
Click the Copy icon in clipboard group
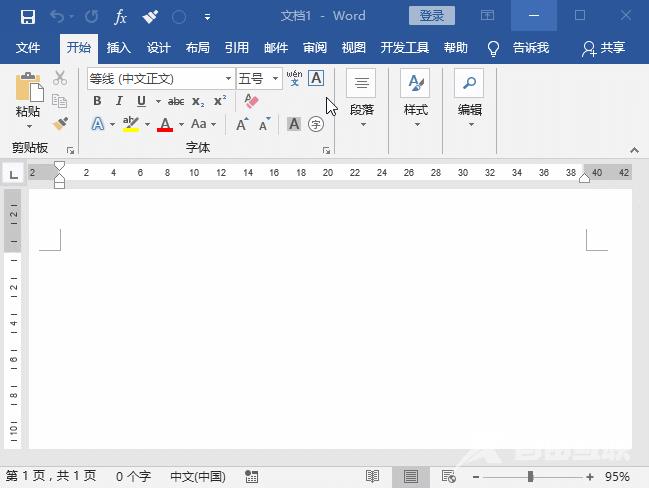(x=59, y=101)
